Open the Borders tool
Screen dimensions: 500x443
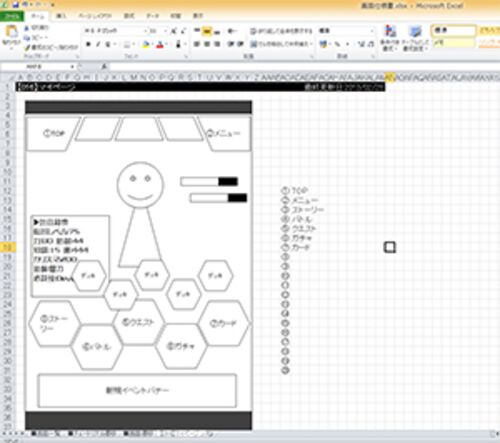point(127,44)
